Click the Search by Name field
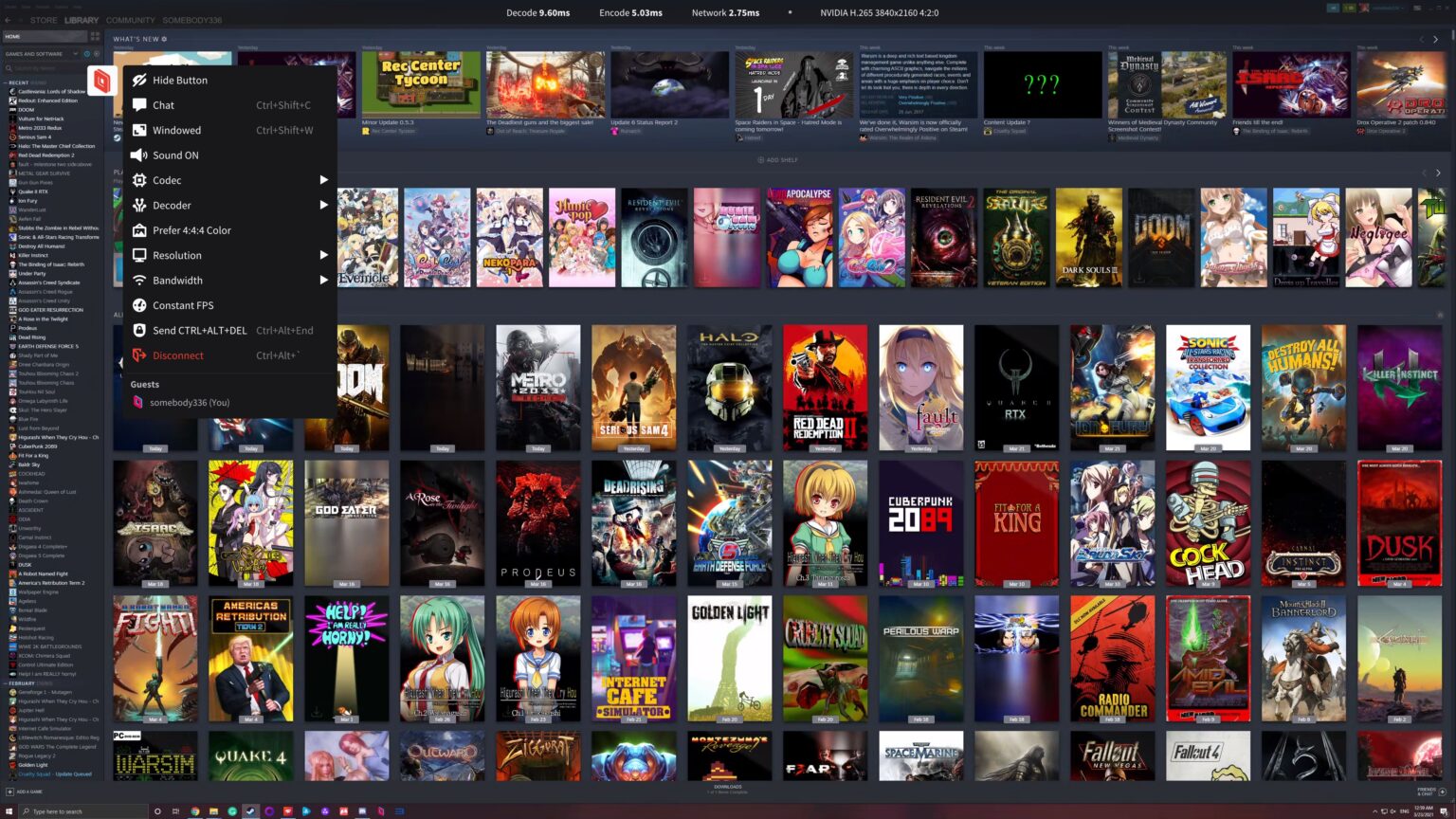The width and height of the screenshot is (1456, 819). click(x=52, y=67)
